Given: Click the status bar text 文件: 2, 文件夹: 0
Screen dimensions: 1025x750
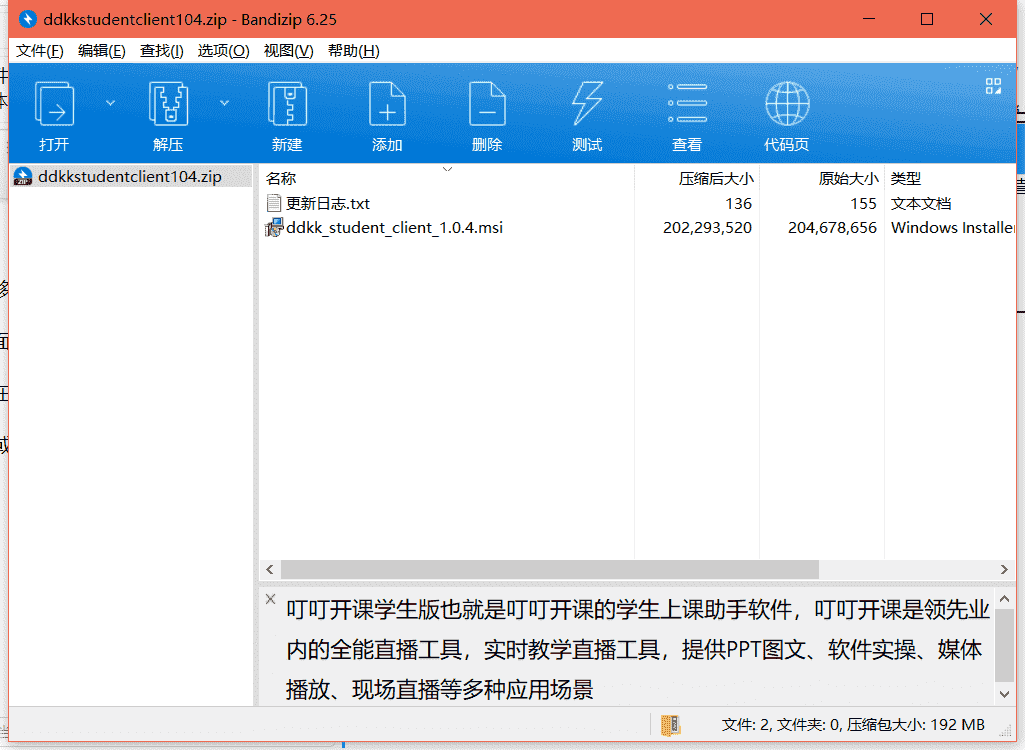Looking at the screenshot, I should [x=781, y=724].
